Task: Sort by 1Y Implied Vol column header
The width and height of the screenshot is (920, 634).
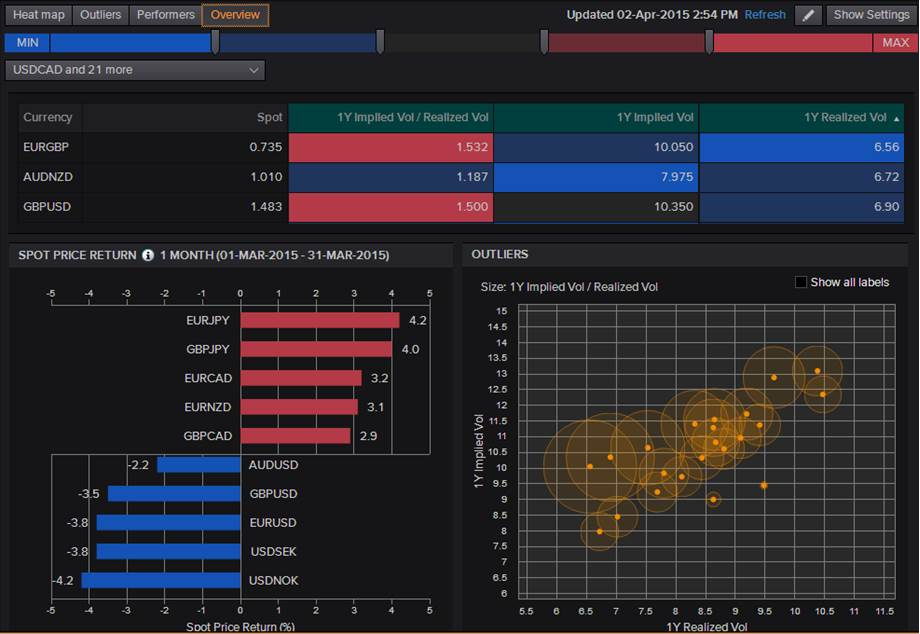Action: [596, 117]
